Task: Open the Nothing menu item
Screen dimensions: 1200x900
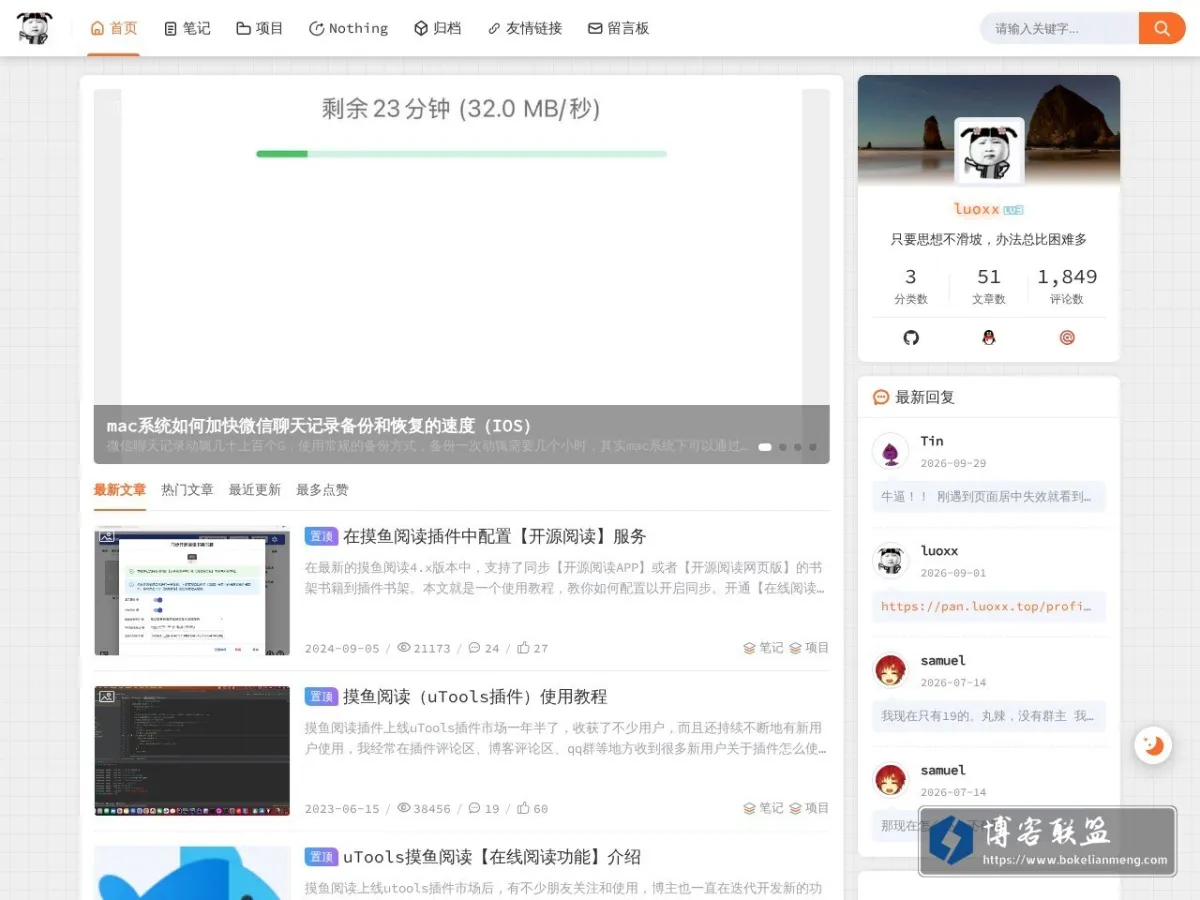Action: click(348, 28)
